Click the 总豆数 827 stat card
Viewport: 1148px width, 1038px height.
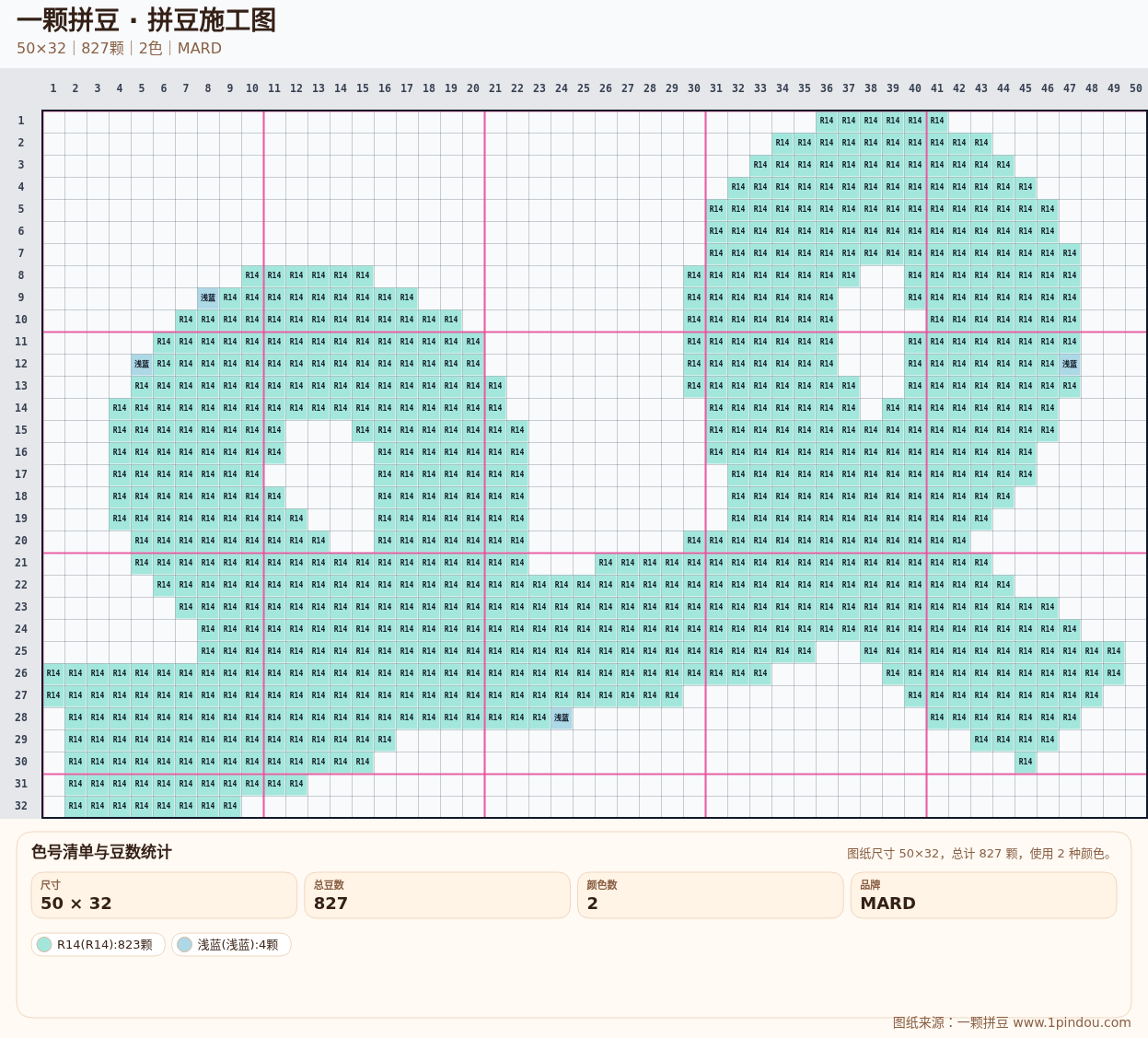coord(437,895)
